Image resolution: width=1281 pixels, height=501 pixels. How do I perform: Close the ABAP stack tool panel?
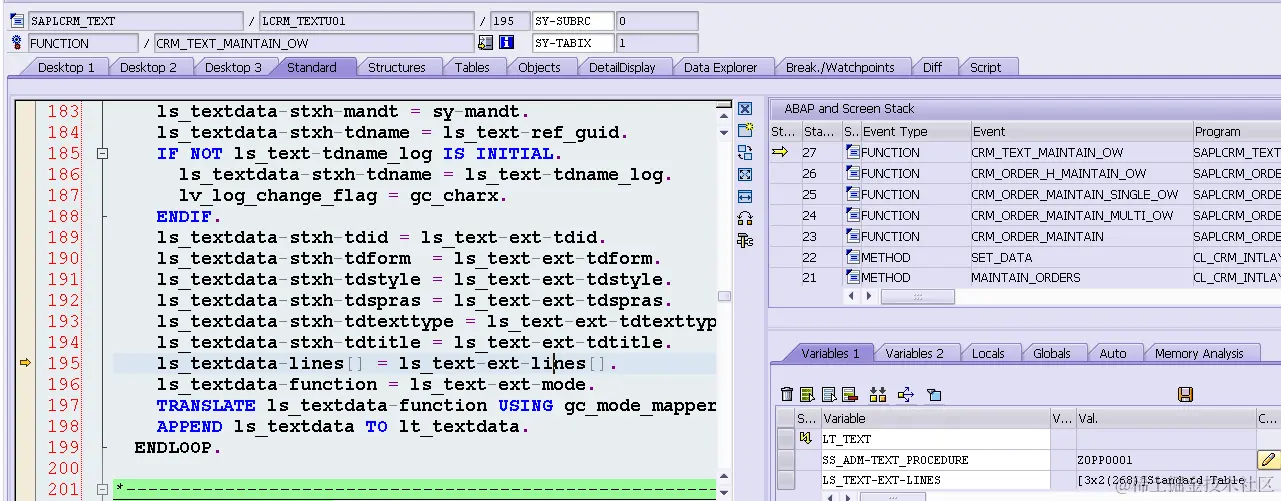tap(745, 108)
